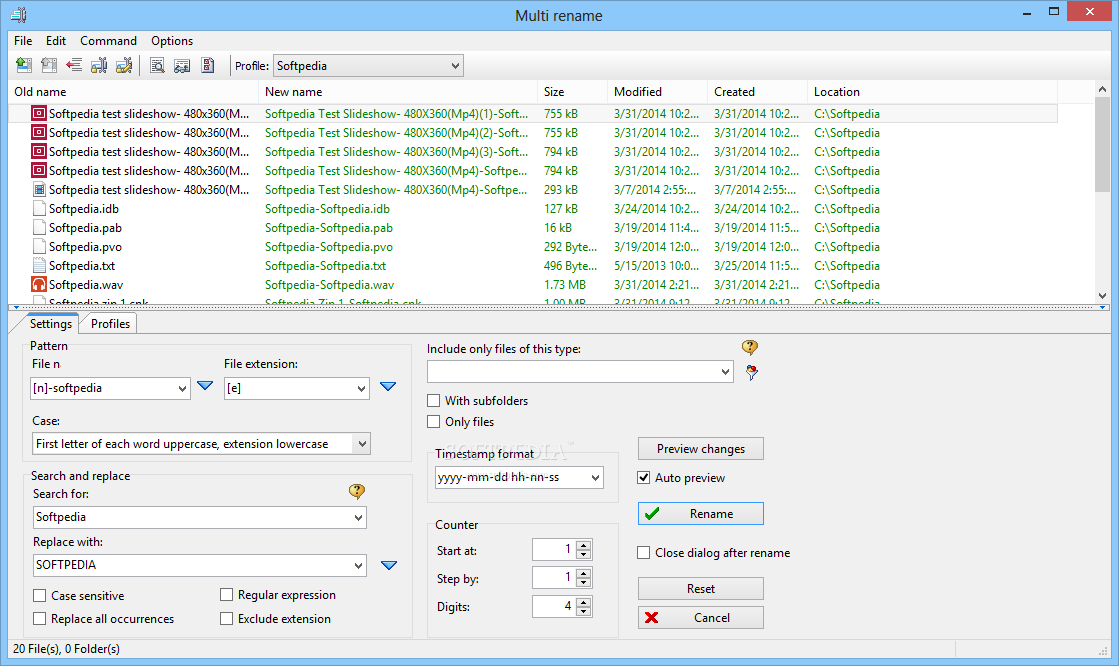This screenshot has width=1119, height=666.
Task: Open the Include only files of this type dropdown
Action: (725, 372)
